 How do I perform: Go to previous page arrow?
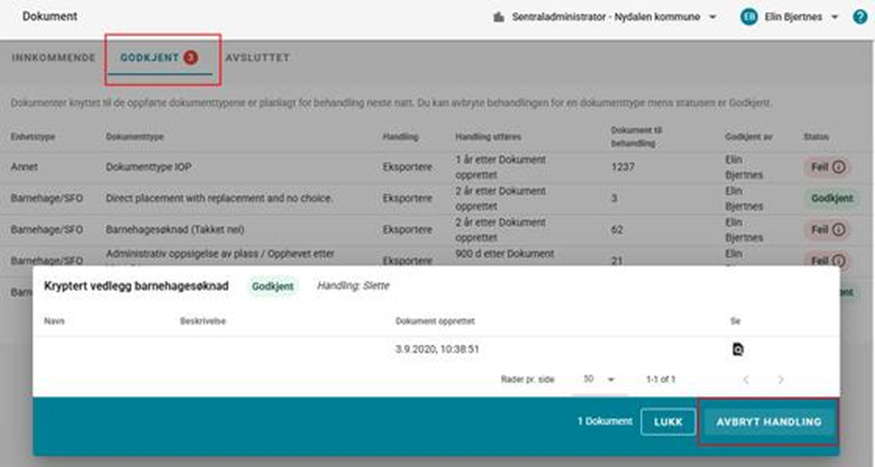(x=745, y=380)
